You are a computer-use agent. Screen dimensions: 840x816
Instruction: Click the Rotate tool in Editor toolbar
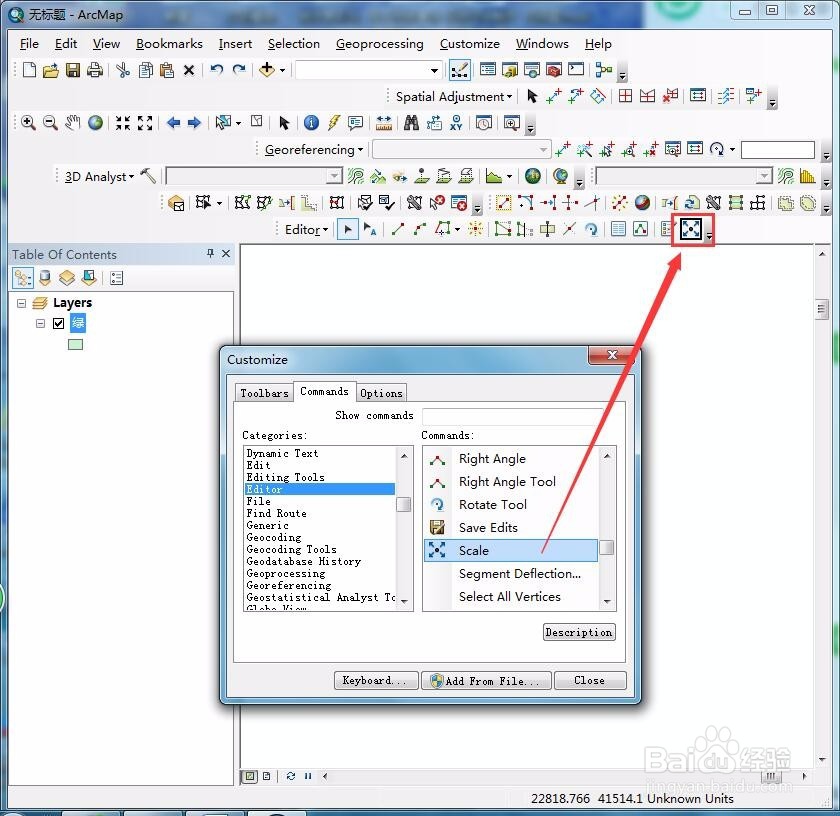point(591,229)
